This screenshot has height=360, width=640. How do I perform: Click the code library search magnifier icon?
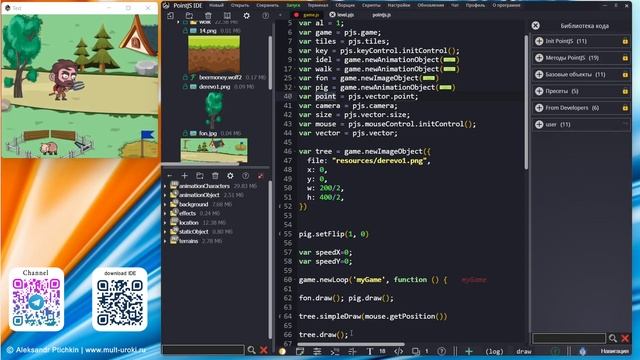(x=613, y=338)
